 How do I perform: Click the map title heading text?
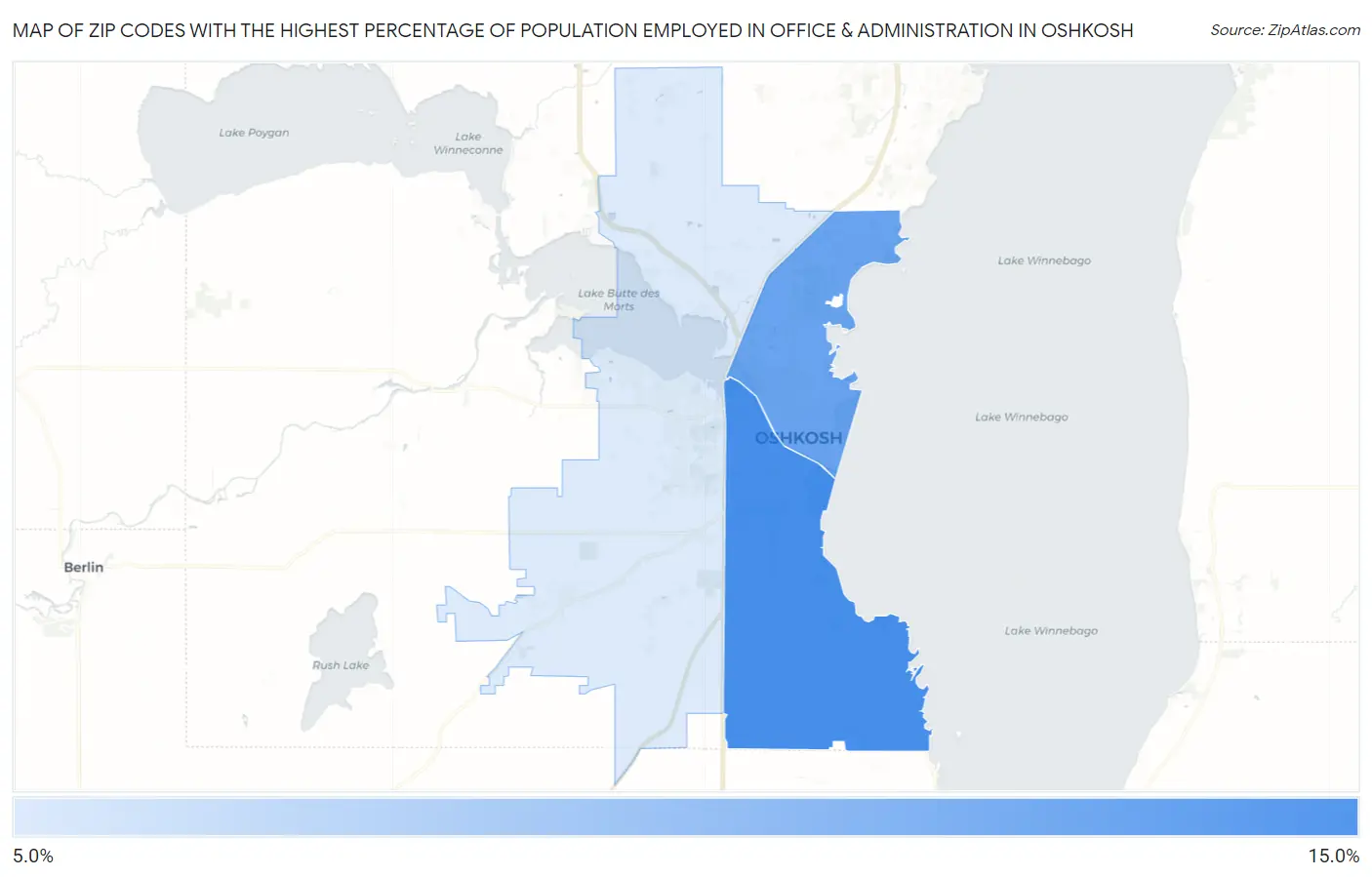(x=573, y=30)
